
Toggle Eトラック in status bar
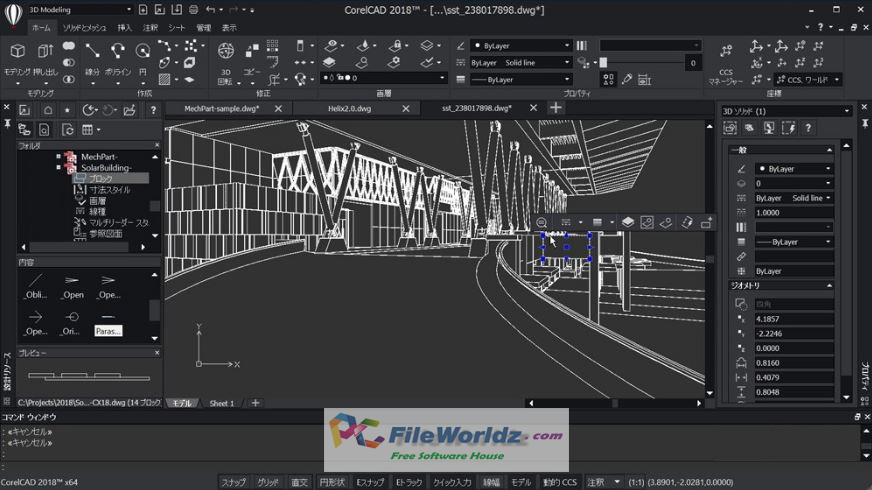(409, 482)
